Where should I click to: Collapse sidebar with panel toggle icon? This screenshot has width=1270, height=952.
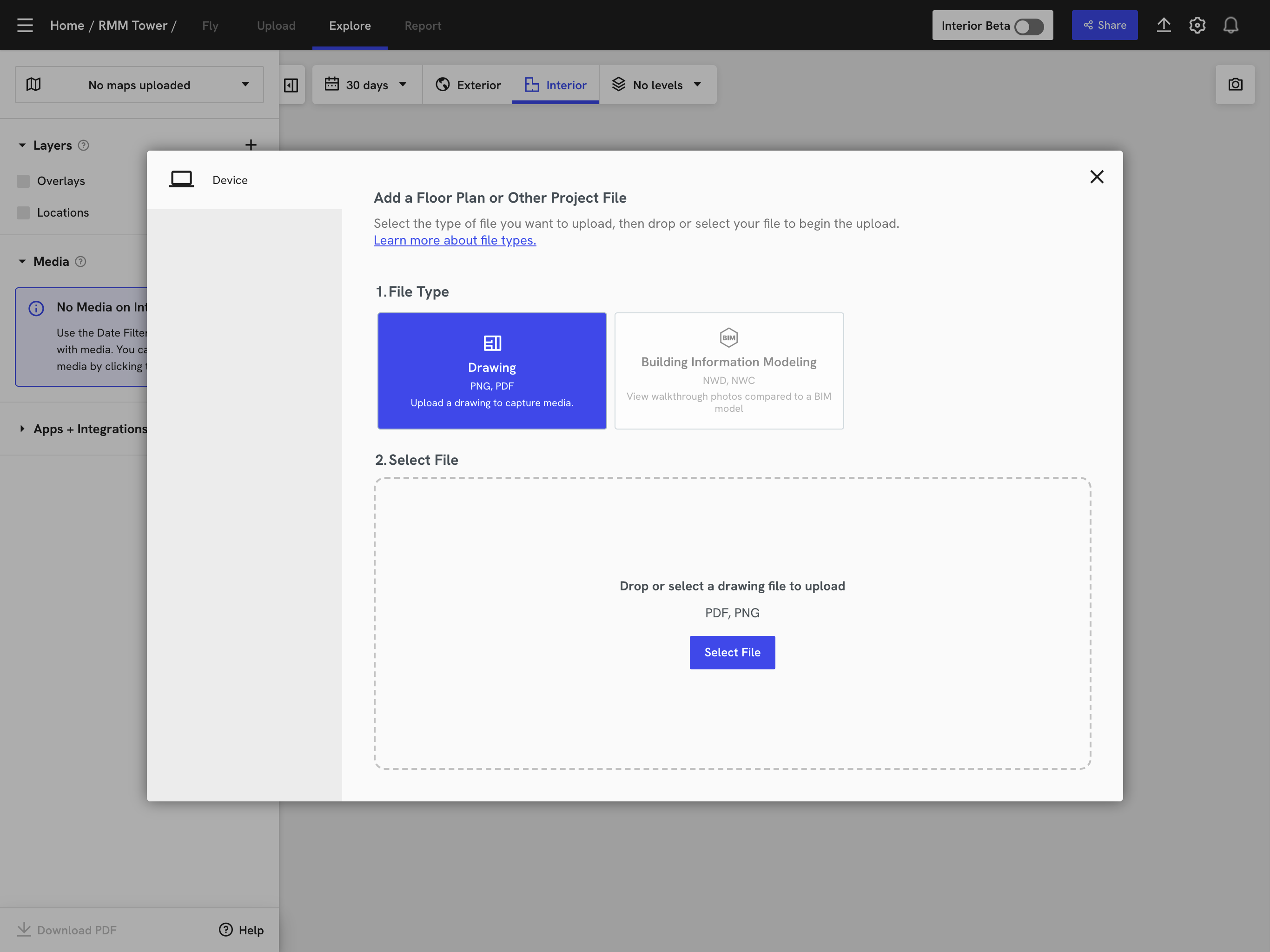click(x=291, y=85)
